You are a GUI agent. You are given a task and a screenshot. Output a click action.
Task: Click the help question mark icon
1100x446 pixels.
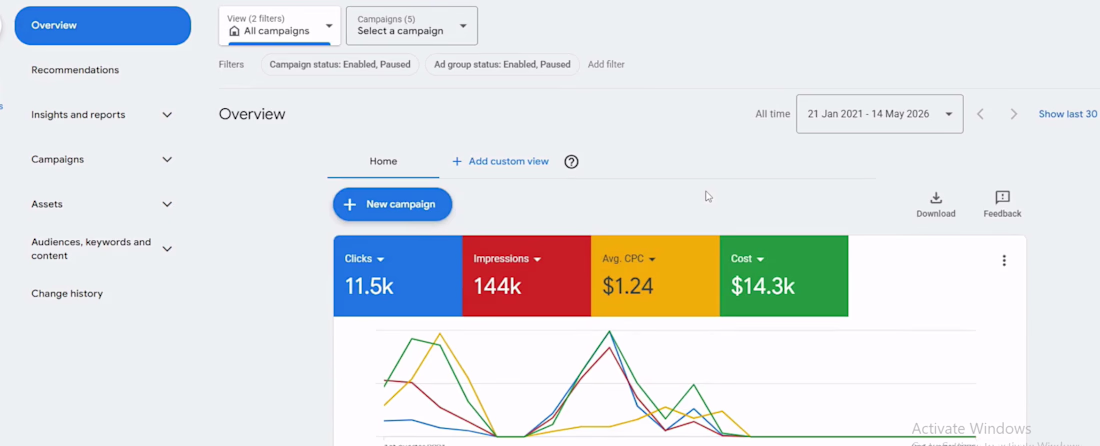point(572,162)
